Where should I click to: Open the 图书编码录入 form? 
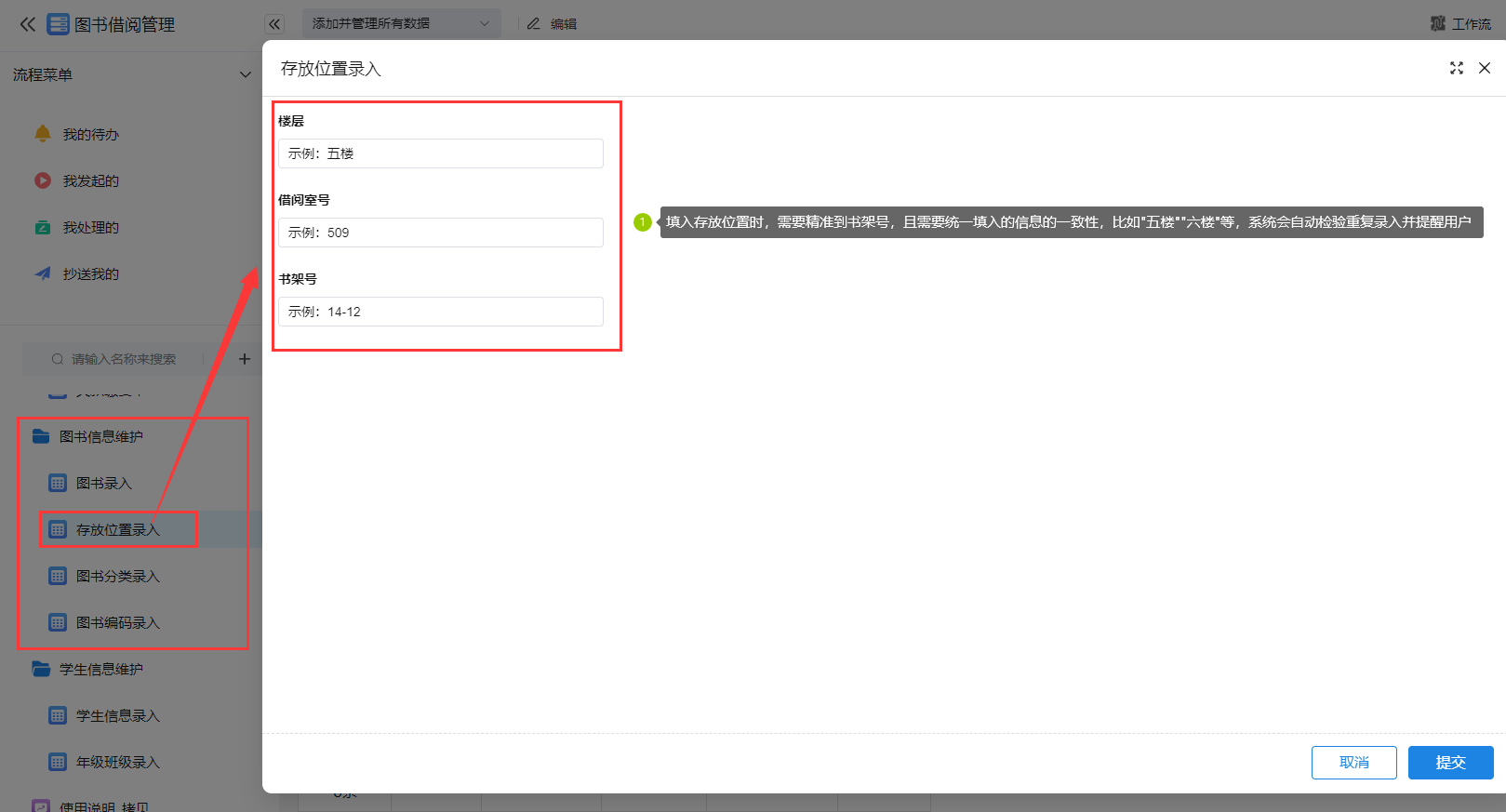(118, 622)
